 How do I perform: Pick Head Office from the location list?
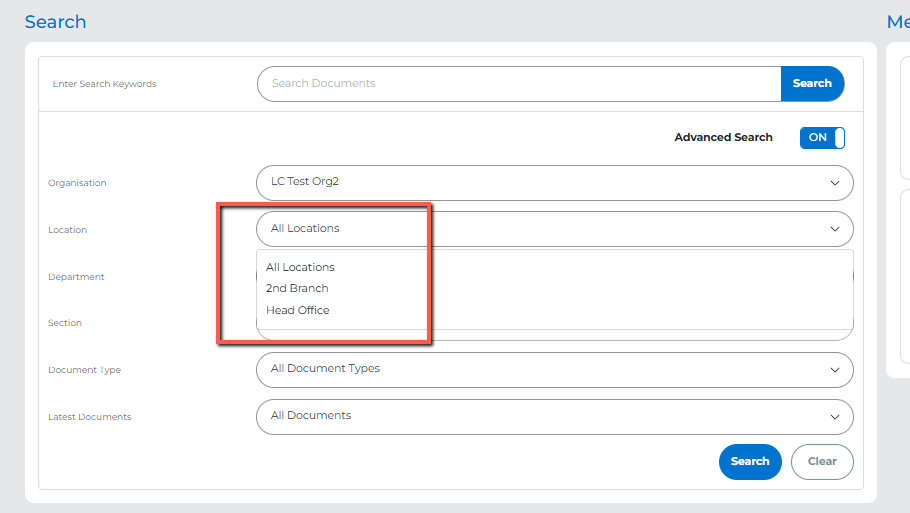click(x=298, y=311)
